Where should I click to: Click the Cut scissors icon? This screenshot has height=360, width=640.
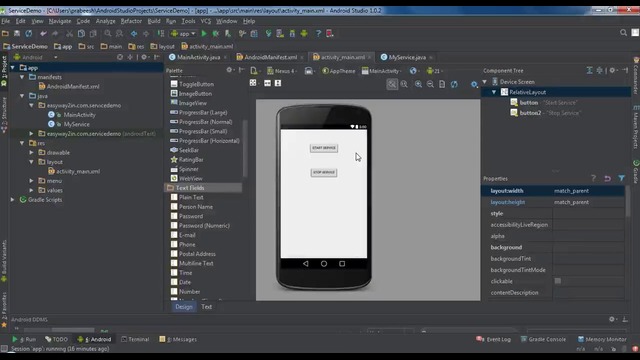[x=69, y=33]
